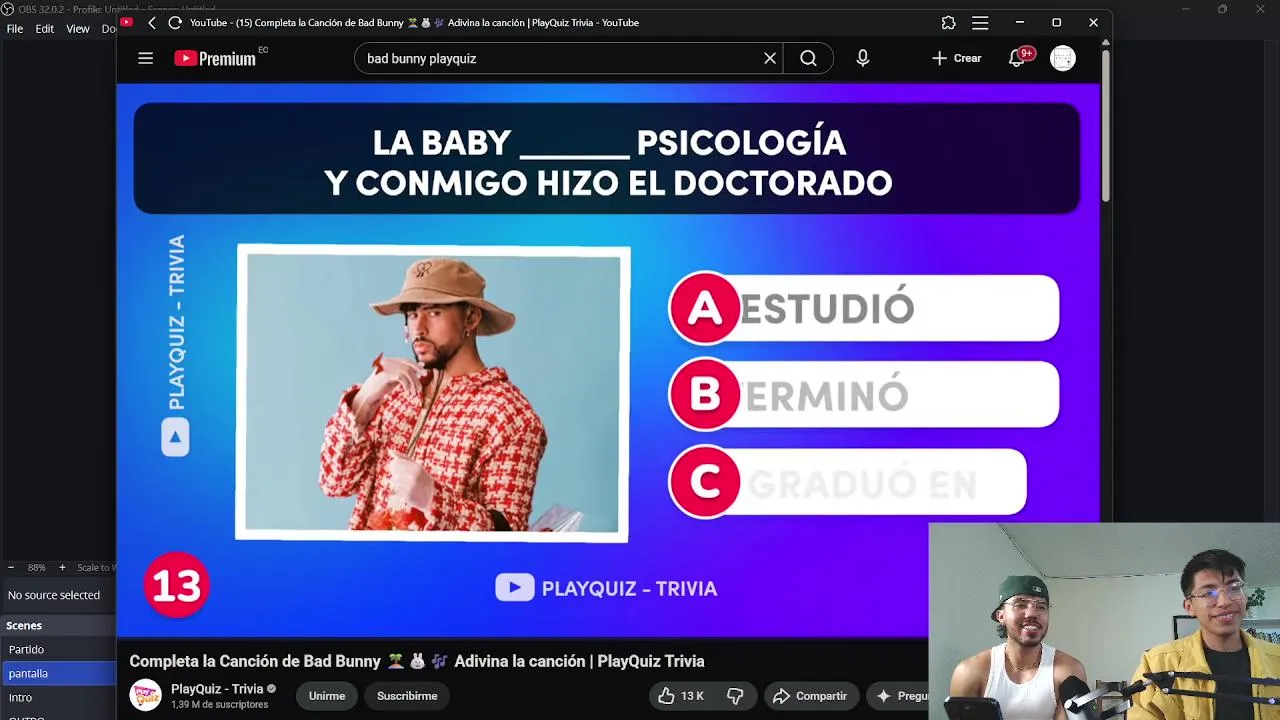Image resolution: width=1280 pixels, height=720 pixels.
Task: Zoom in OBS preview with plus icon
Action: pyautogui.click(x=62, y=567)
